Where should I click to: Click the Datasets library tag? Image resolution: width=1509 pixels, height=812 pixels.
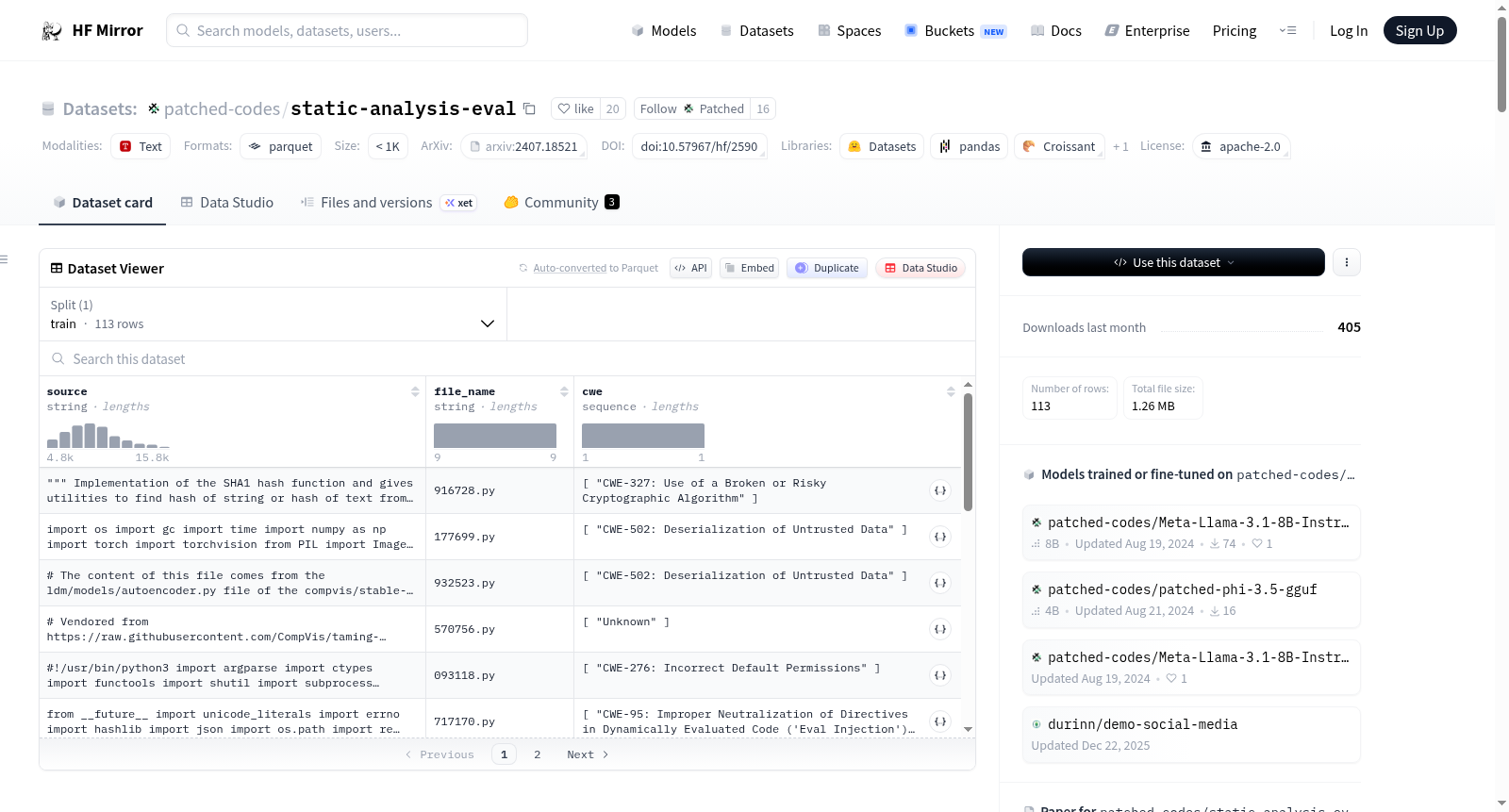[x=882, y=146]
